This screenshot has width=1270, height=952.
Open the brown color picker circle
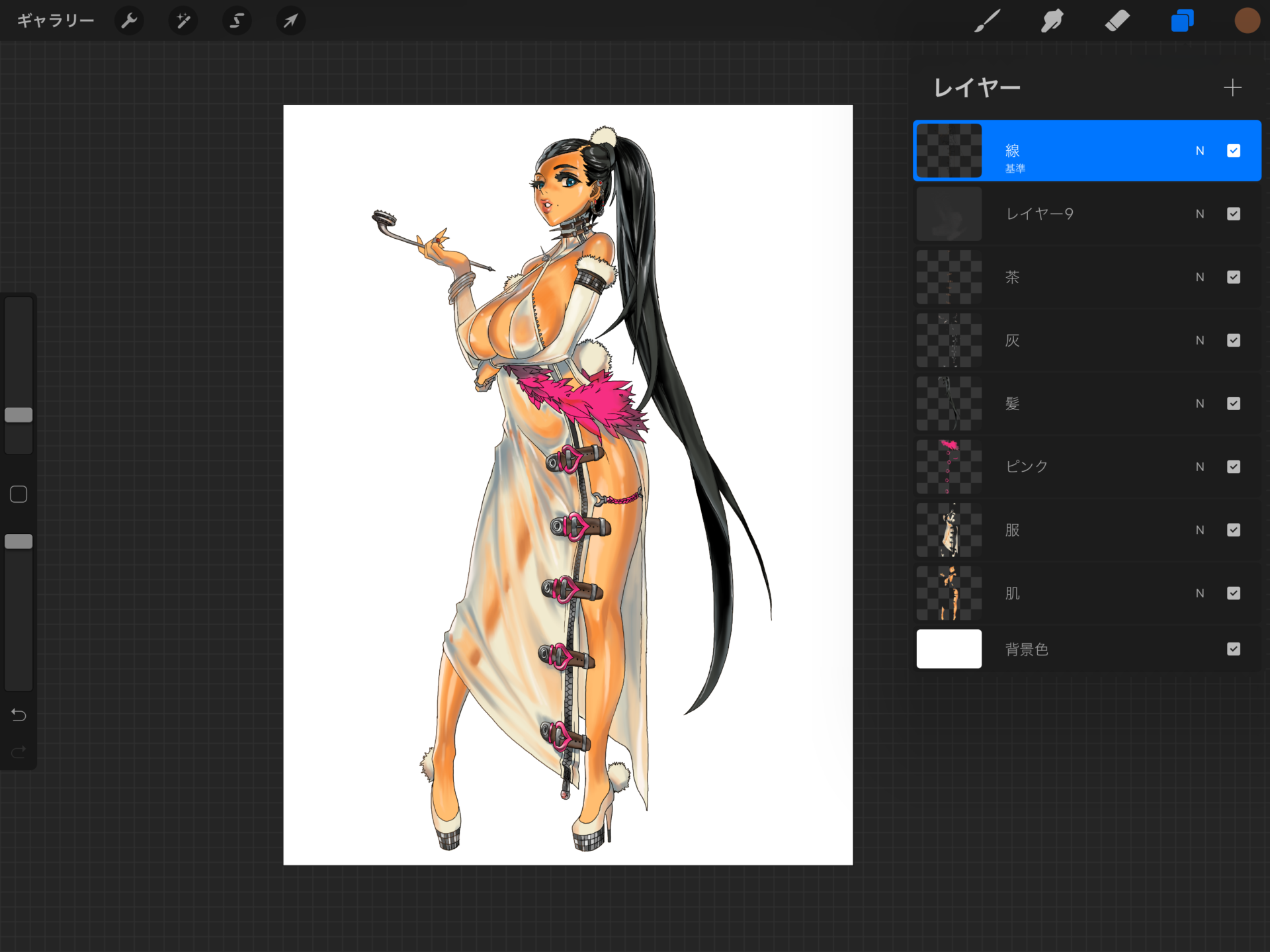tap(1247, 21)
